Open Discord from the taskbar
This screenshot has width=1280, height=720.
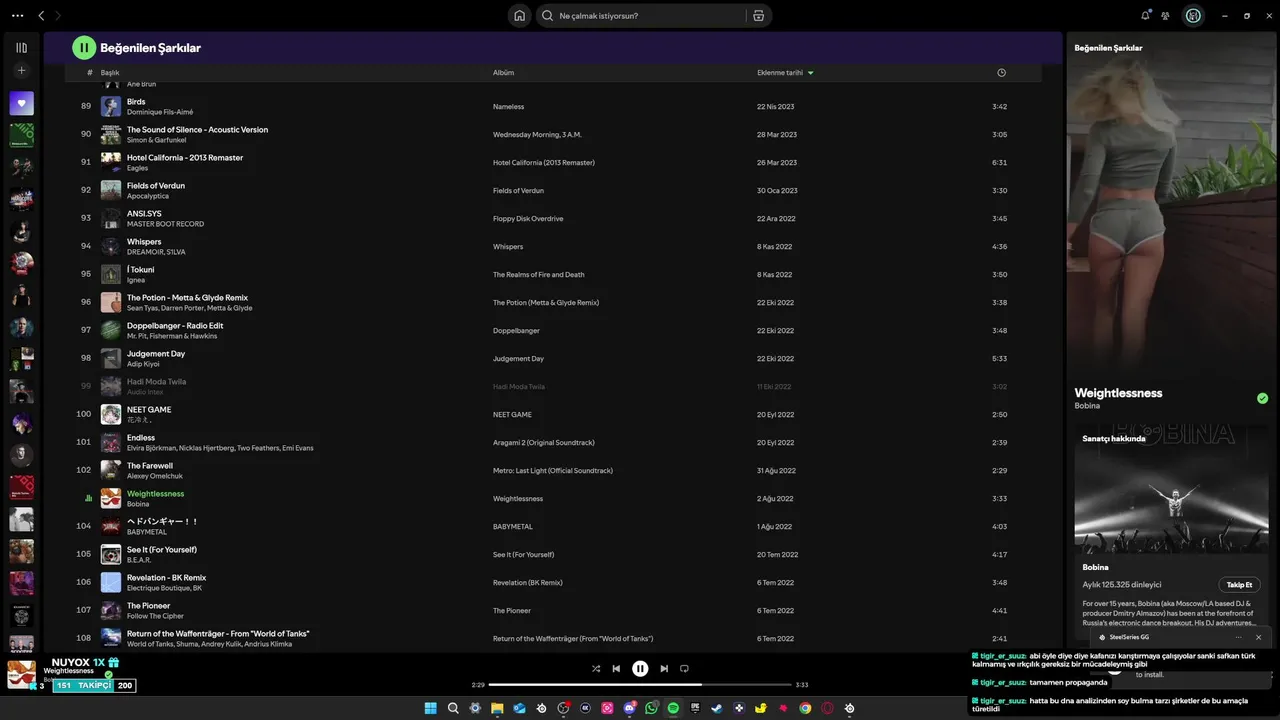click(630, 708)
